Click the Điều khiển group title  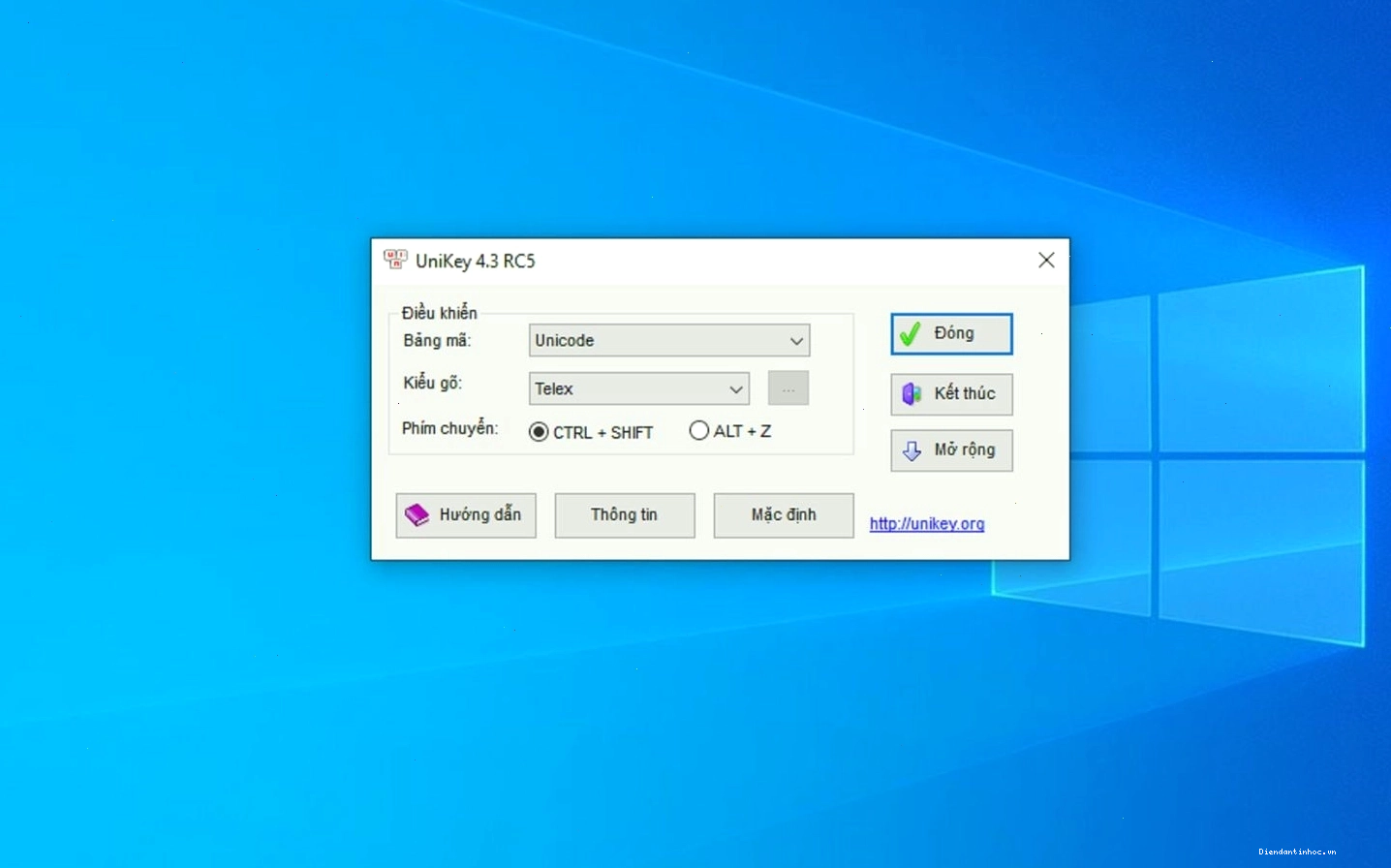440,312
